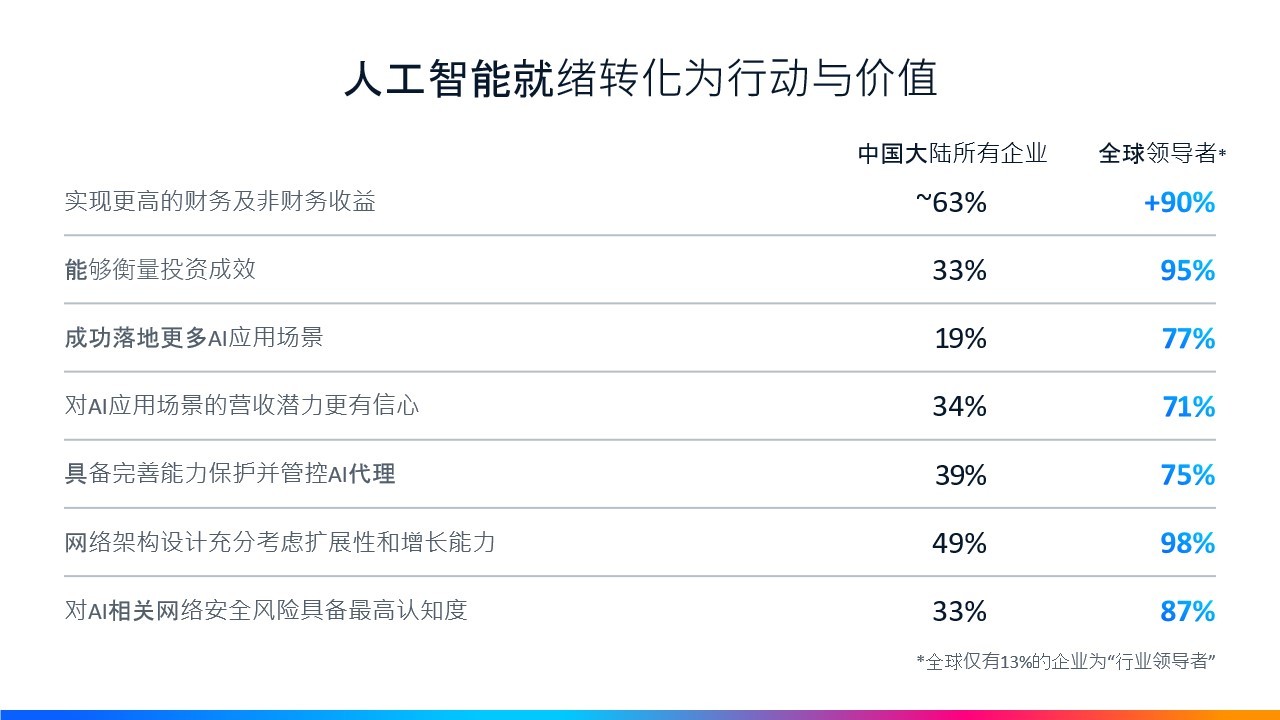Select the row label 具备完善能力保护并管控AI代理
This screenshot has height=720, width=1280.
tap(230, 473)
